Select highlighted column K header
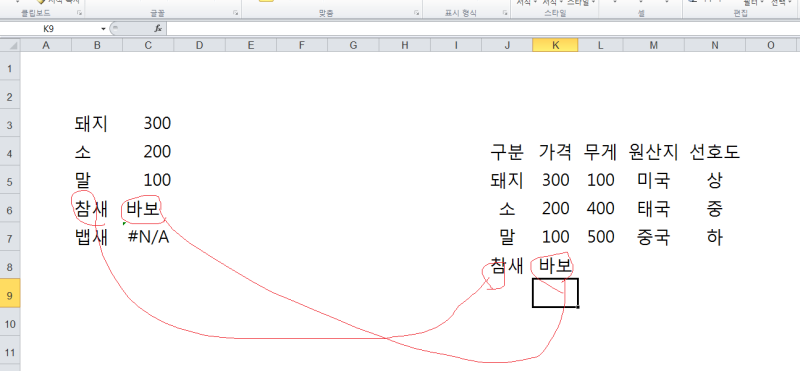Image resolution: width=800 pixels, height=371 pixels. [x=555, y=45]
